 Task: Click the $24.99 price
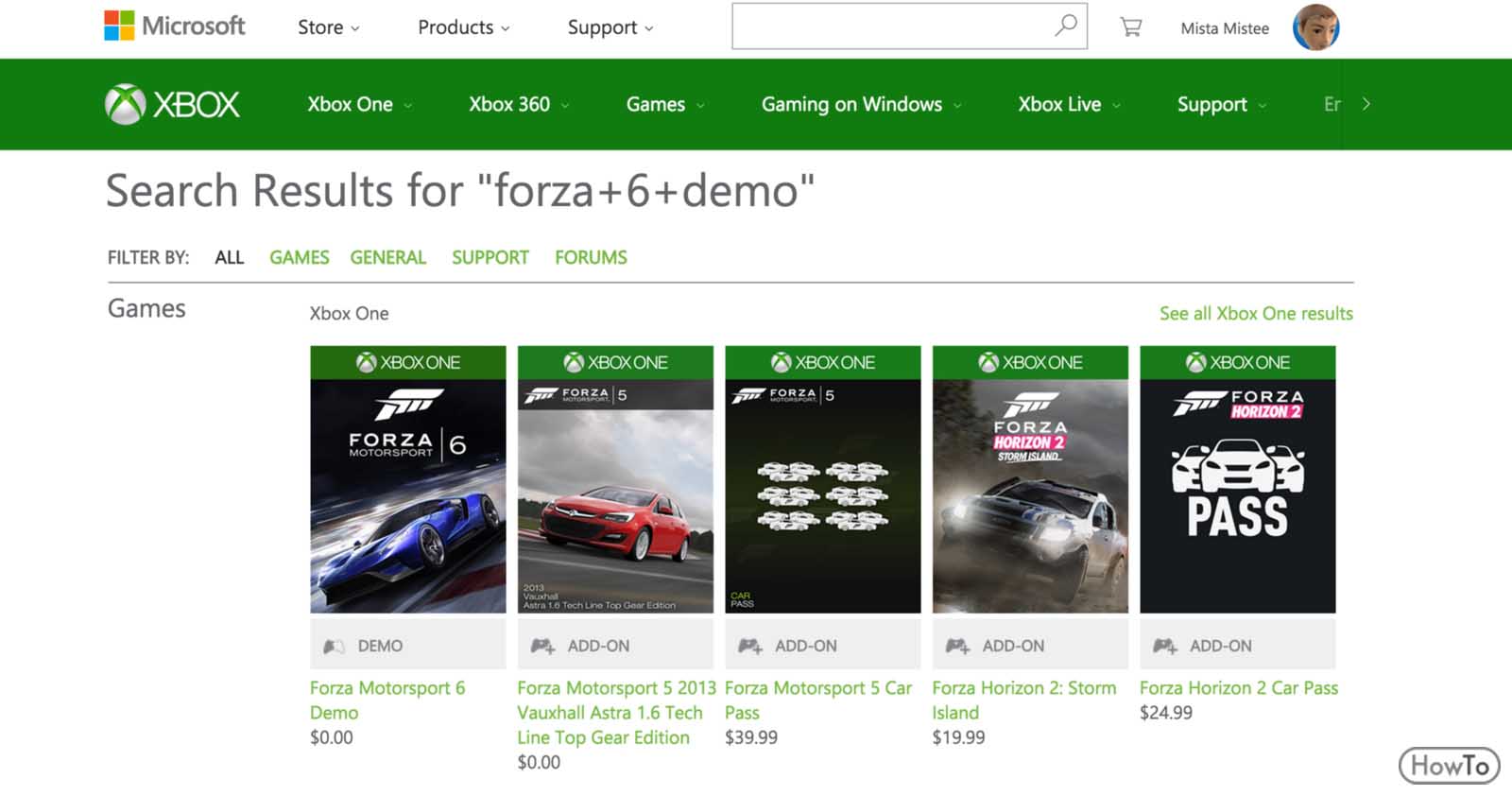[x=1166, y=713]
